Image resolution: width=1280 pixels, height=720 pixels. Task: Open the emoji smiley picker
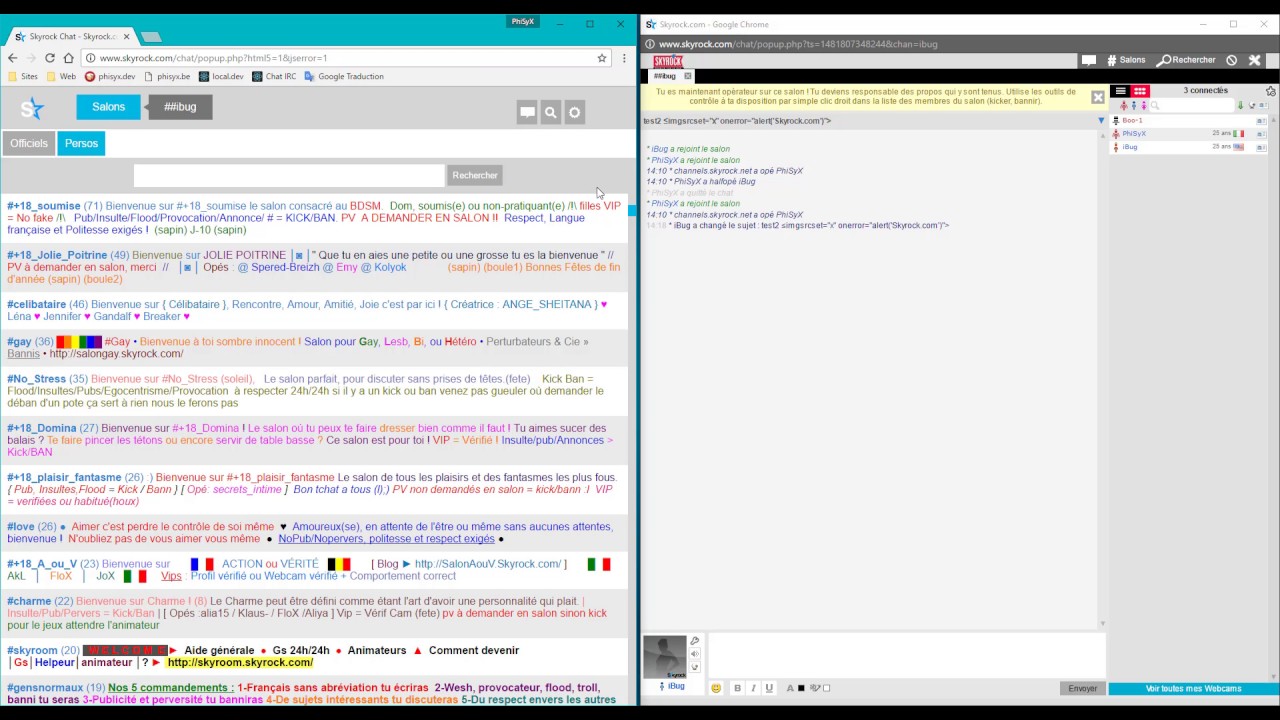pos(716,688)
